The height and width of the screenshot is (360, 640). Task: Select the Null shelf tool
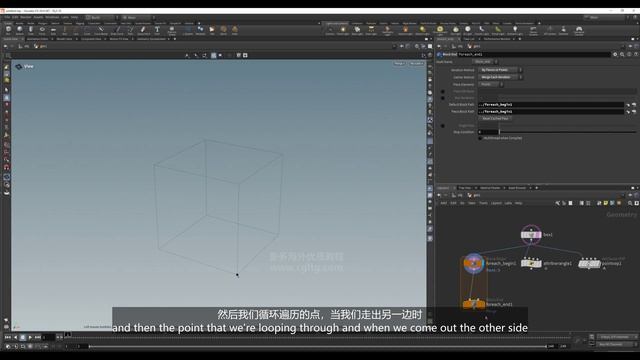[64, 30]
